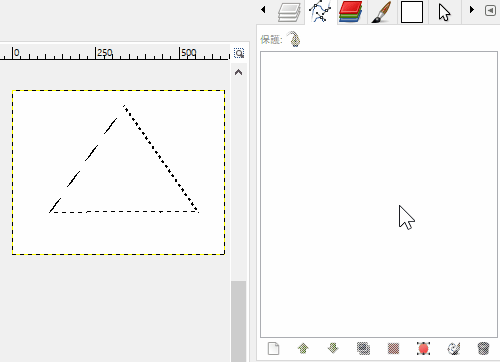This screenshot has width=500, height=362.
Task: Show previous tabs with left arrow
Action: point(263,9)
